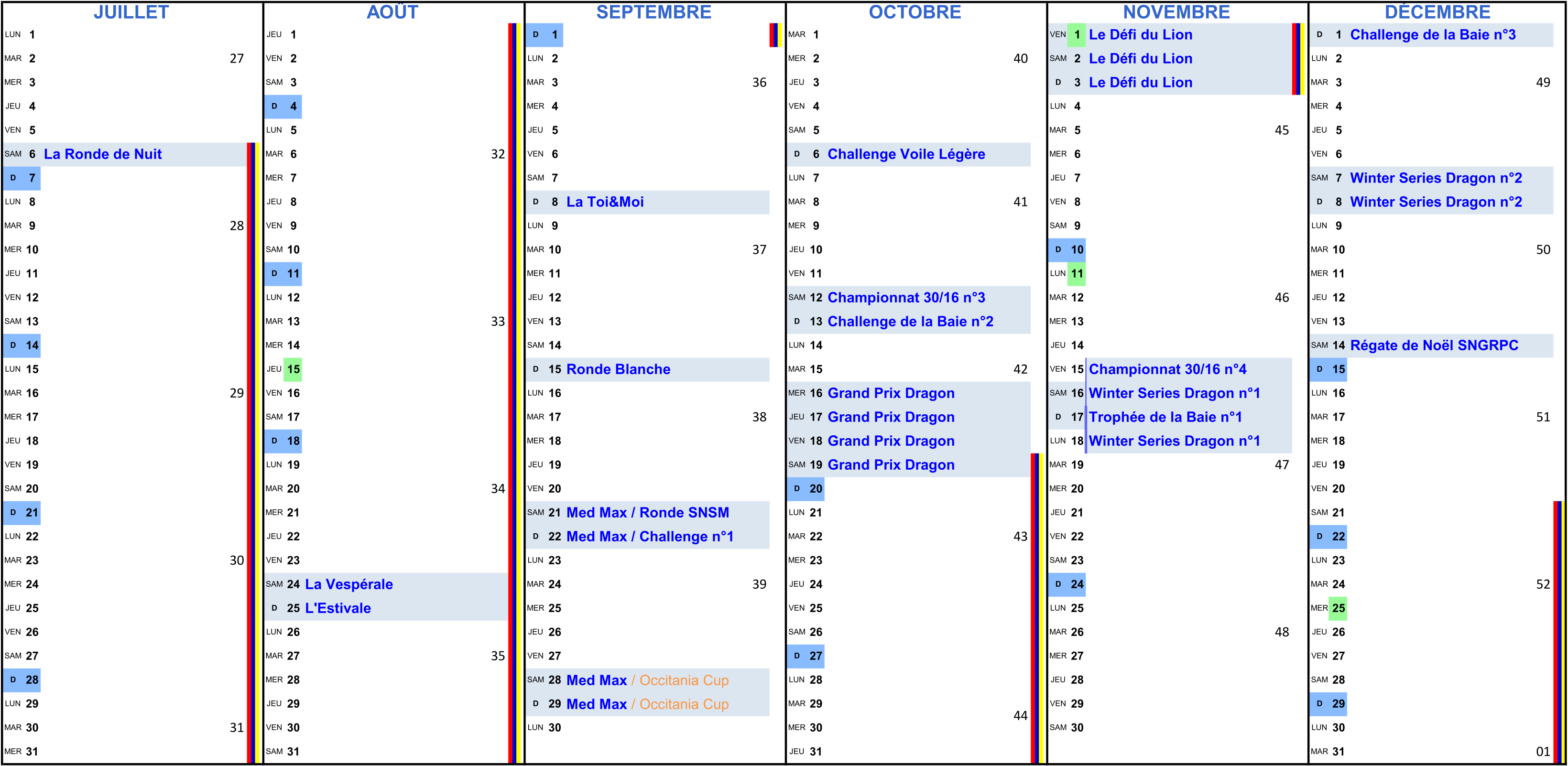
Task: Select Sunday 28 in July
Action: click(22, 680)
